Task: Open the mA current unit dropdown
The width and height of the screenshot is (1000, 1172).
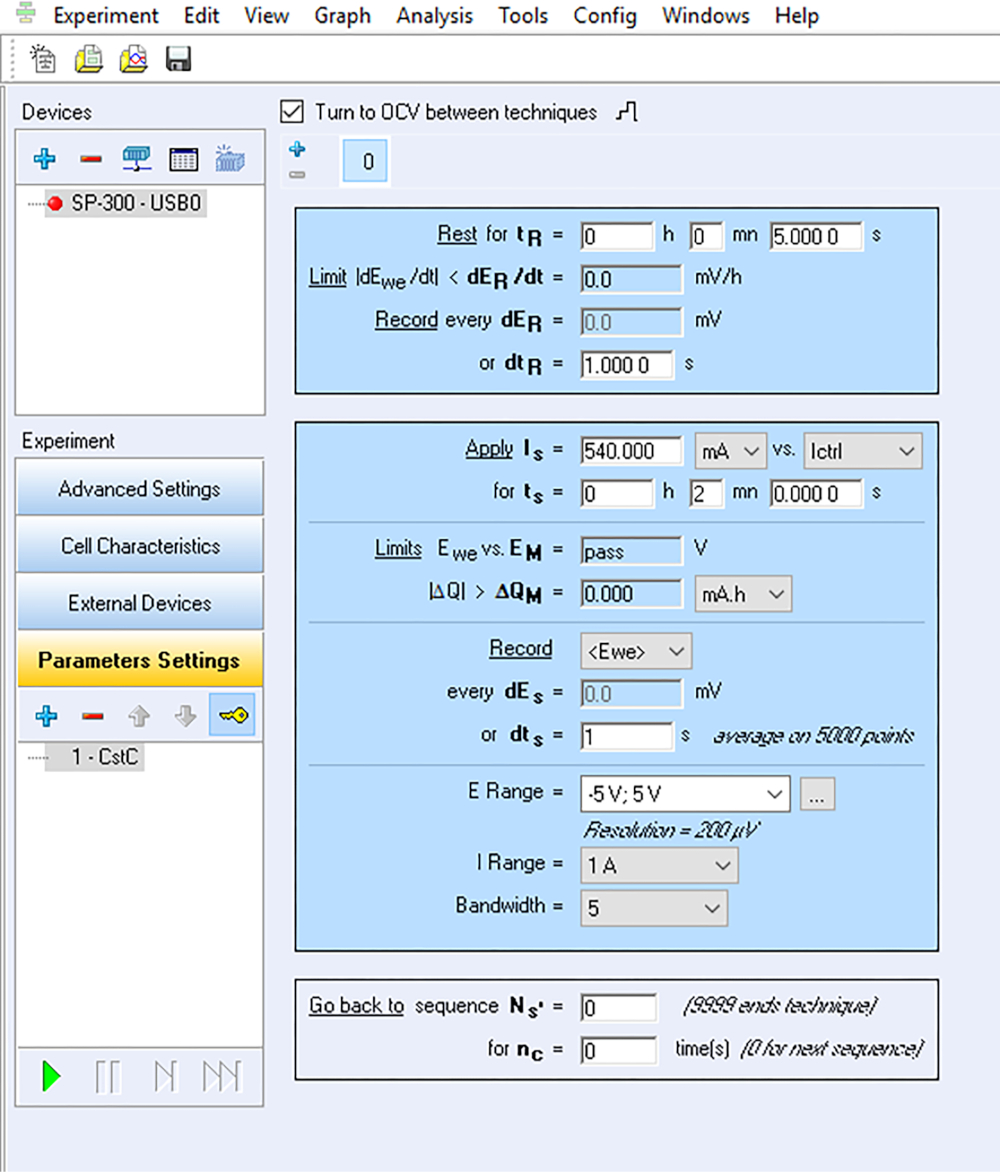Action: tap(730, 451)
